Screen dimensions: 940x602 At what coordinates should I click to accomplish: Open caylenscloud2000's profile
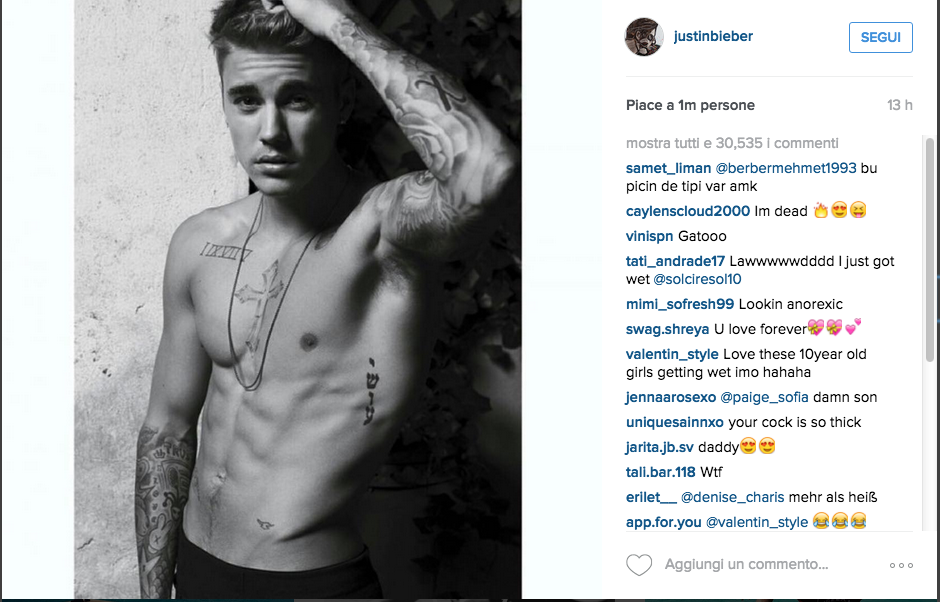[688, 211]
